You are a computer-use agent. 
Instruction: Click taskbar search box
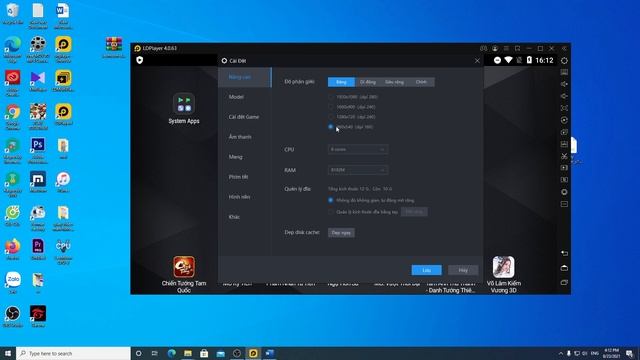(x=73, y=353)
